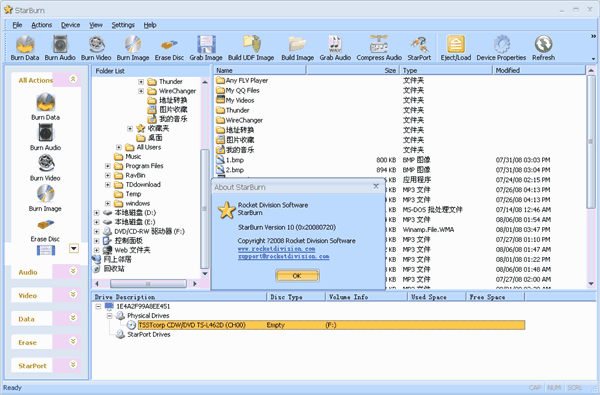
Task: Click the folder list horizontal scrollbar
Action: (x=148, y=284)
